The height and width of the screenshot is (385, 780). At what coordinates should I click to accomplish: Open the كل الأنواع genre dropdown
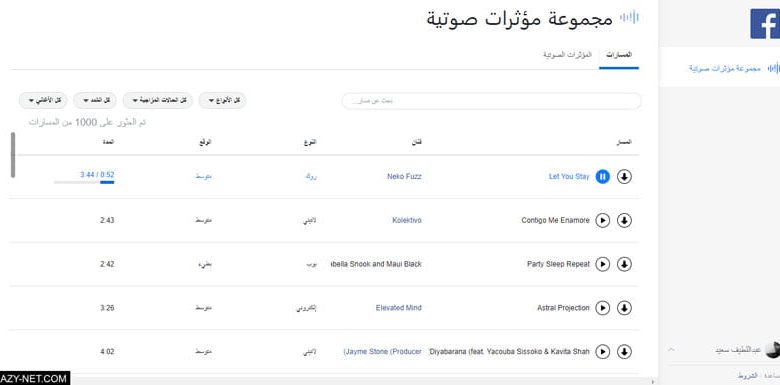click(x=222, y=100)
